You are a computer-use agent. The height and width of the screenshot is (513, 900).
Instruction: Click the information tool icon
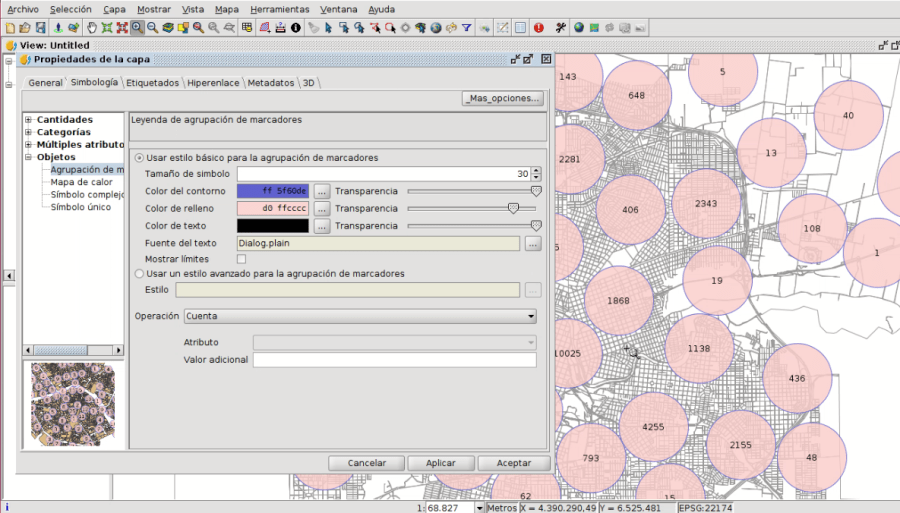click(296, 28)
